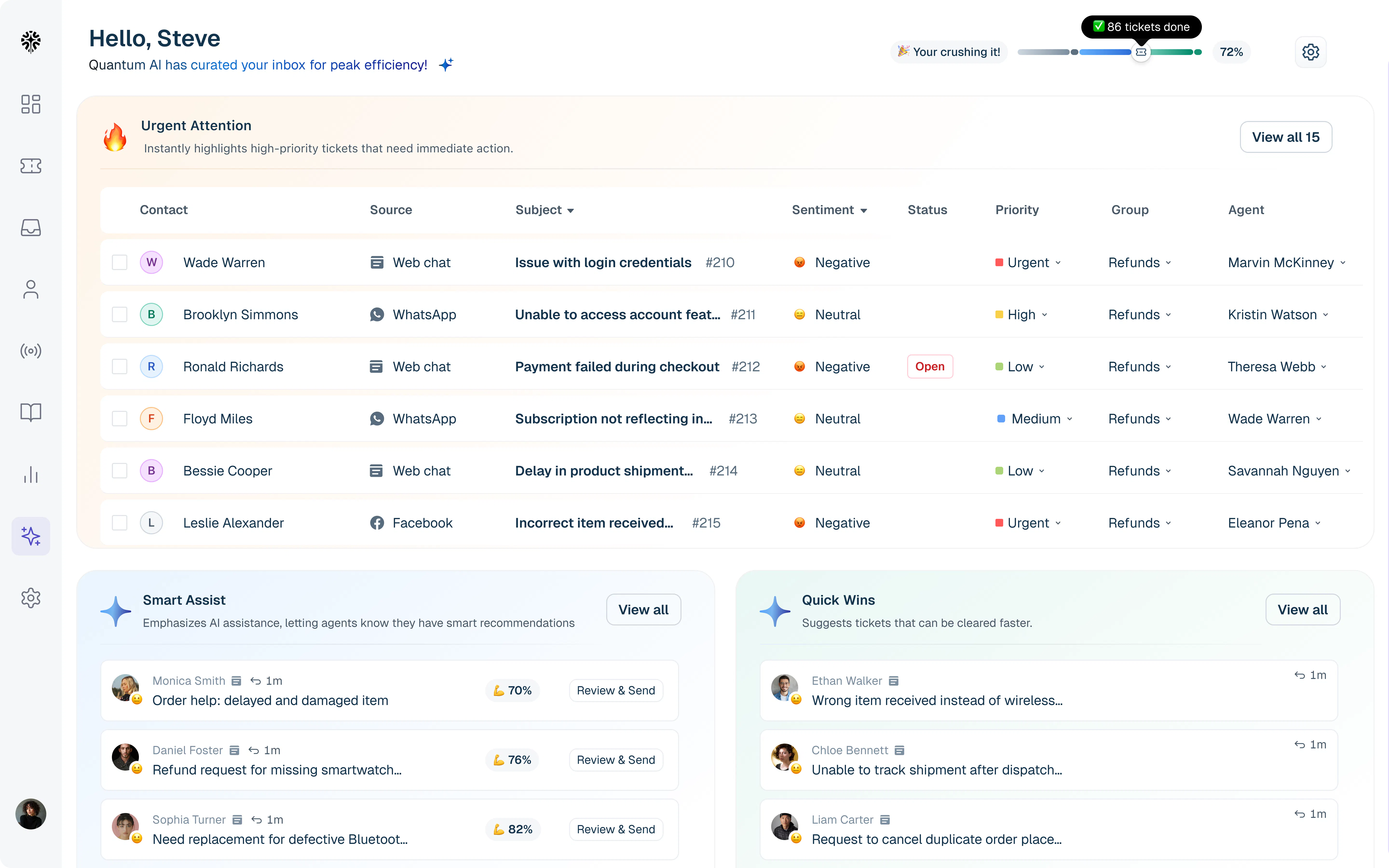1389x868 pixels.
Task: Click the settings gear button at top right
Action: [1310, 52]
